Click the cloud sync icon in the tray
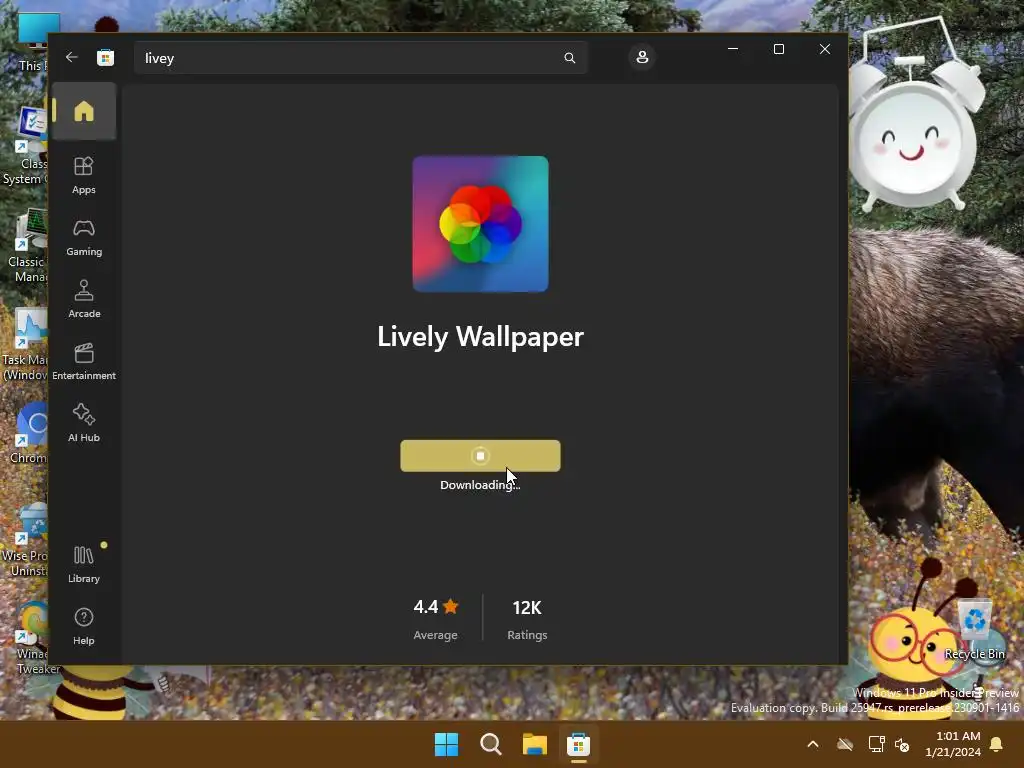This screenshot has height=768, width=1024. (845, 744)
